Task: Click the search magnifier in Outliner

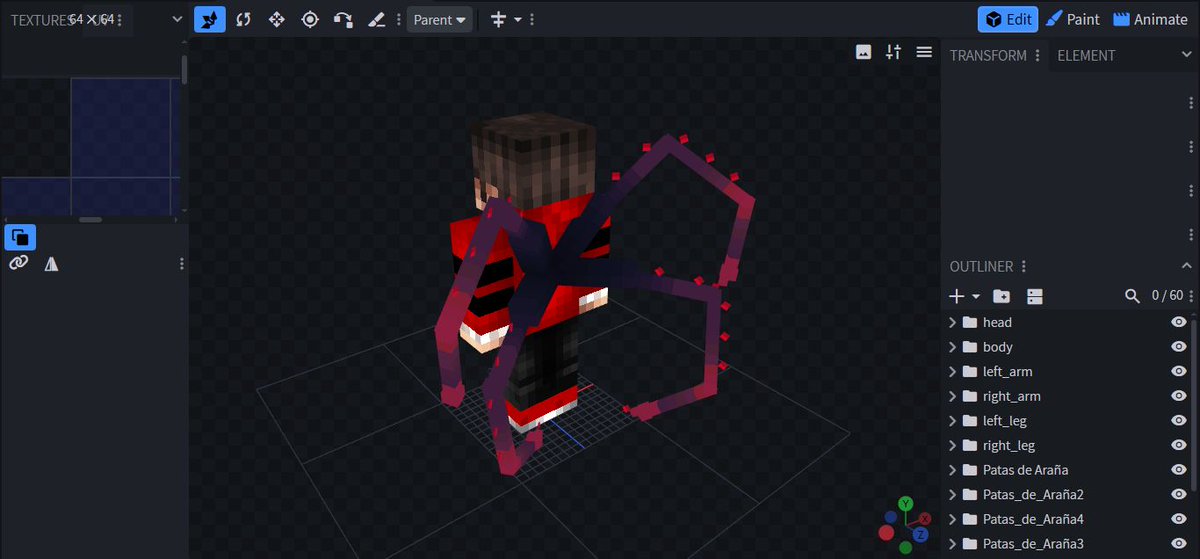Action: tap(1132, 296)
